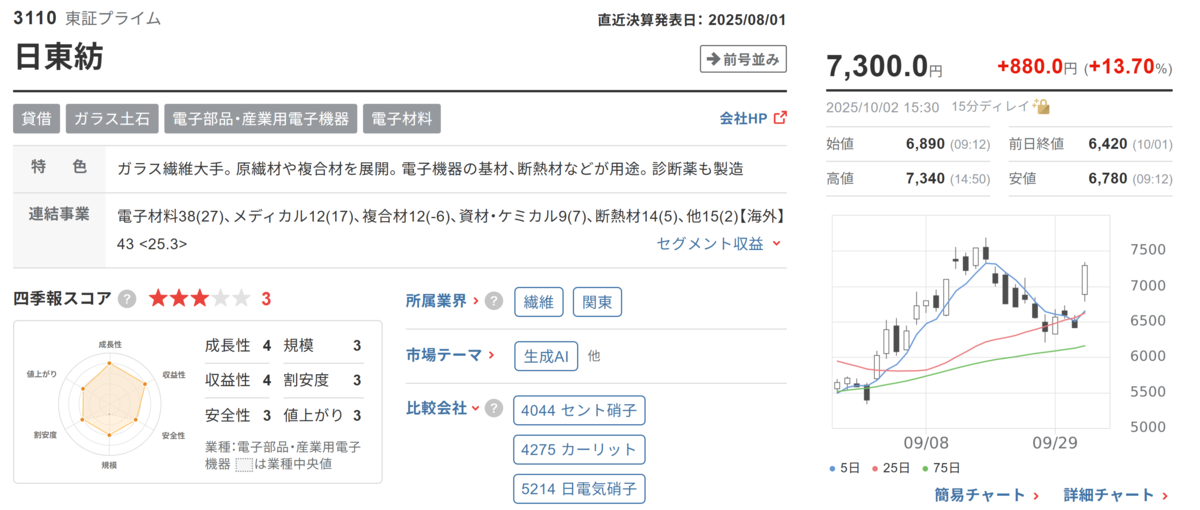
Task: Open the 会社HP external link icon
Action: (x=780, y=118)
